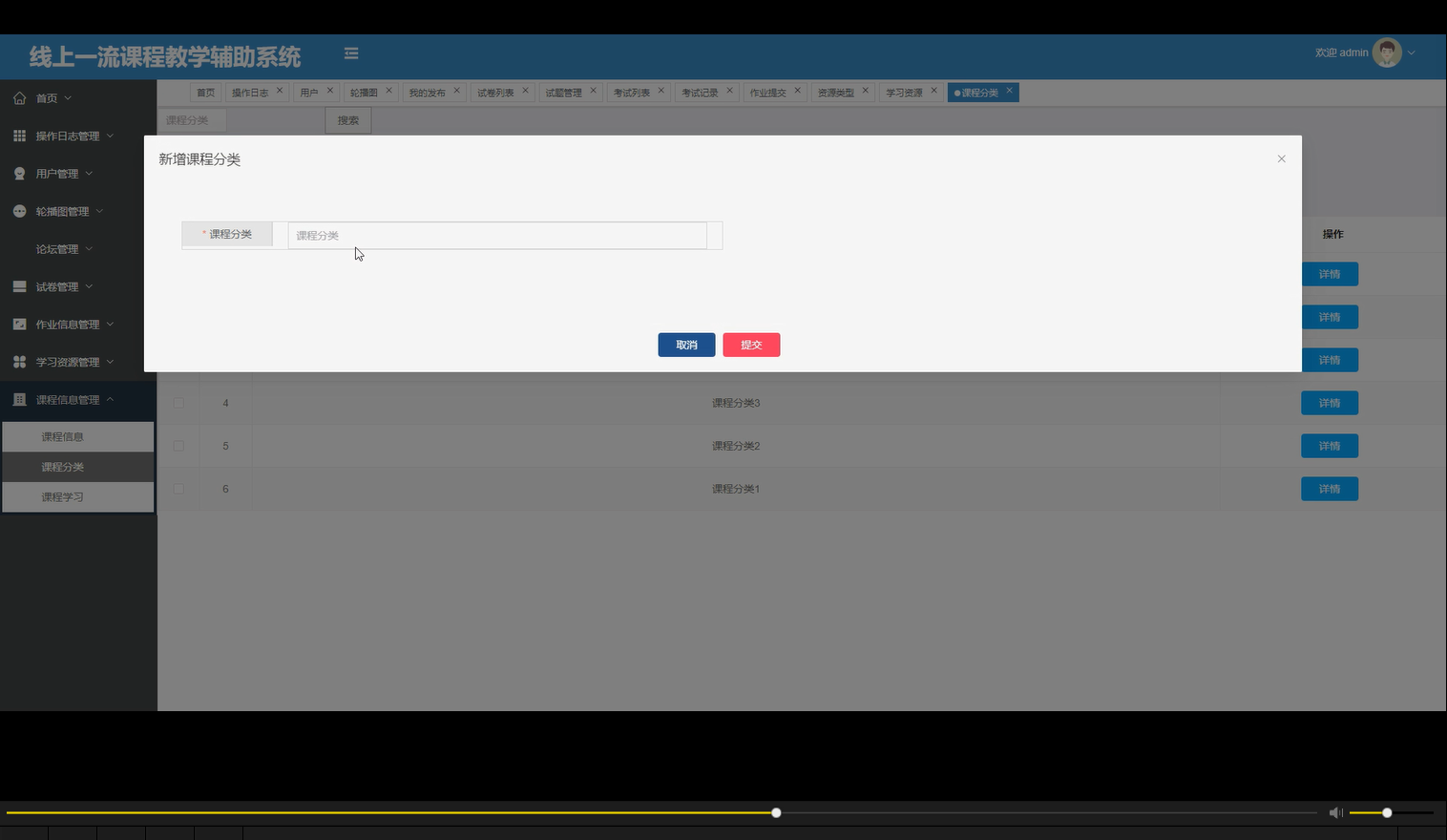Click the 课程分类 search field behind the dialog
The width and height of the screenshot is (1447, 840).
pos(192,120)
